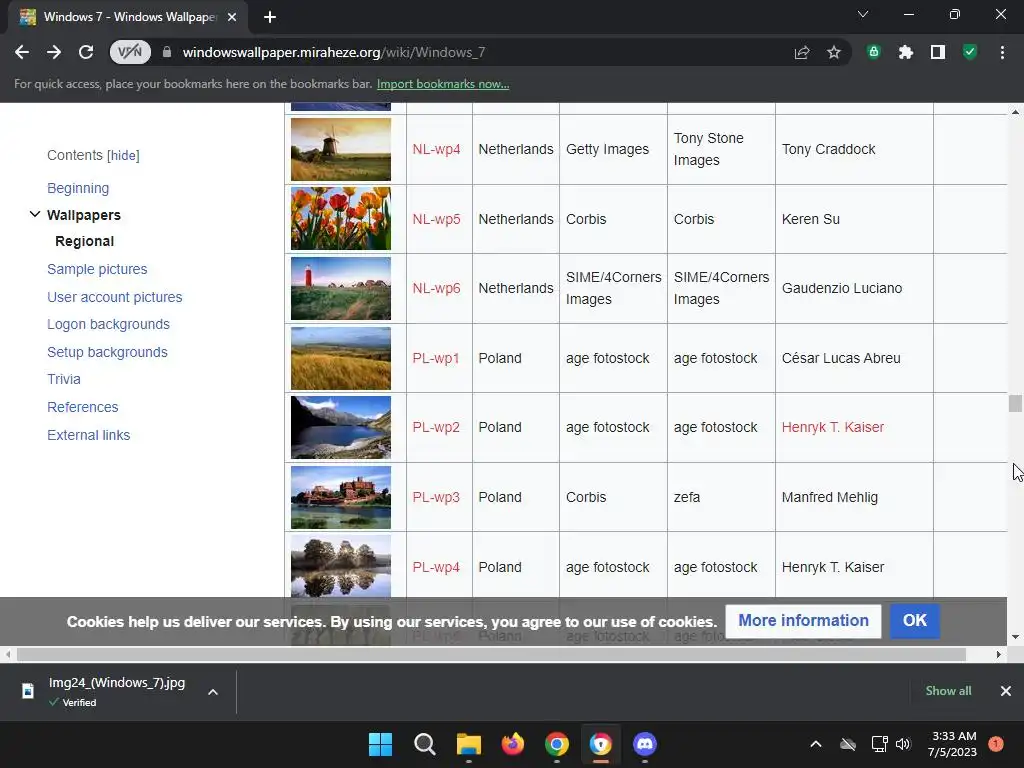1024x768 pixels.
Task: Click the scroll down arrow
Action: 1015,637
